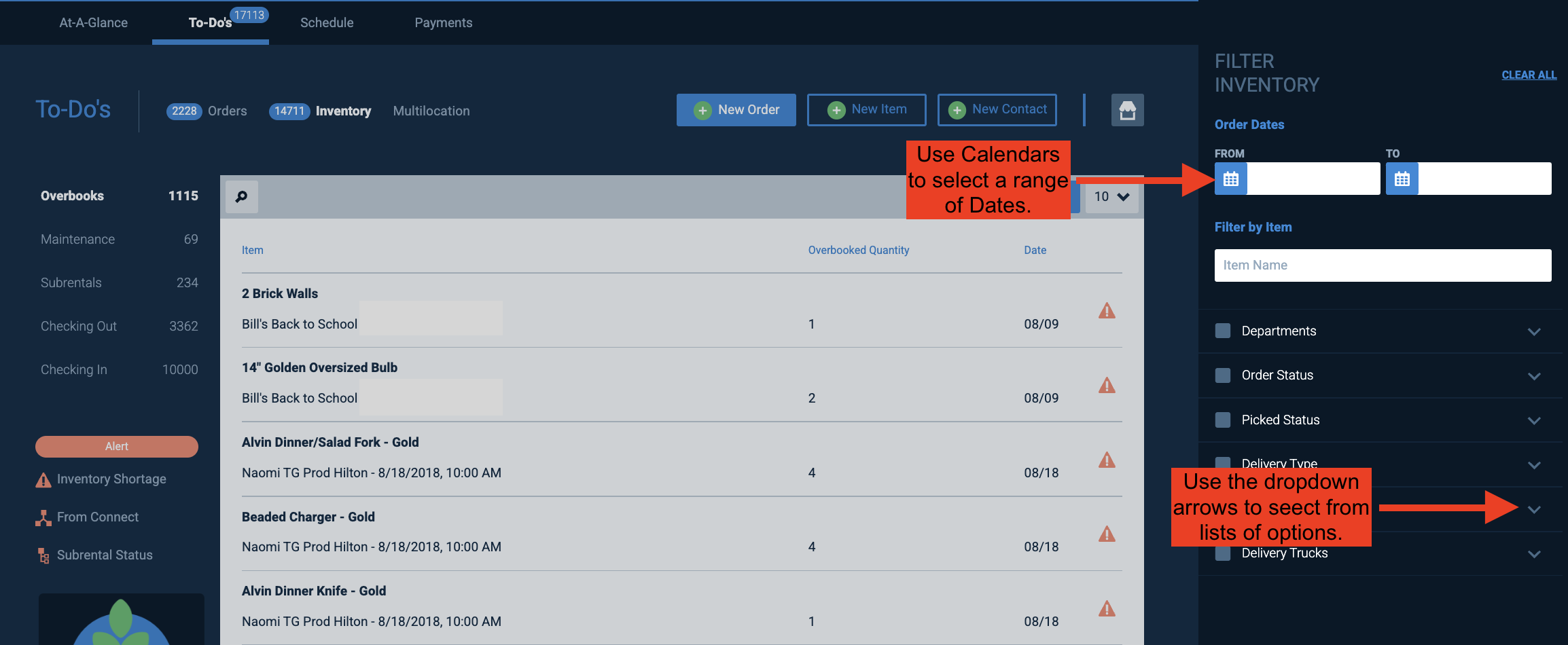Click plus icon on New Contact button
The image size is (1568, 645).
[957, 110]
